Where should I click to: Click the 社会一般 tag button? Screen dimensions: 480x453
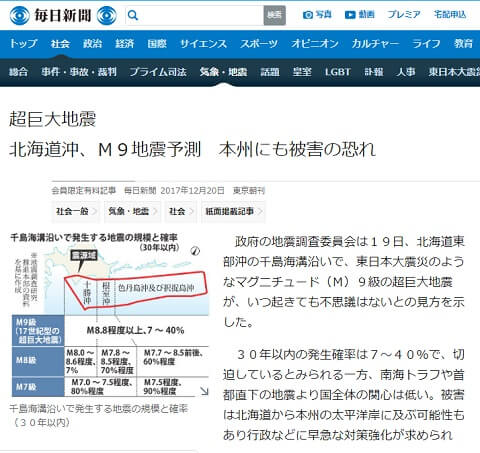coord(76,211)
